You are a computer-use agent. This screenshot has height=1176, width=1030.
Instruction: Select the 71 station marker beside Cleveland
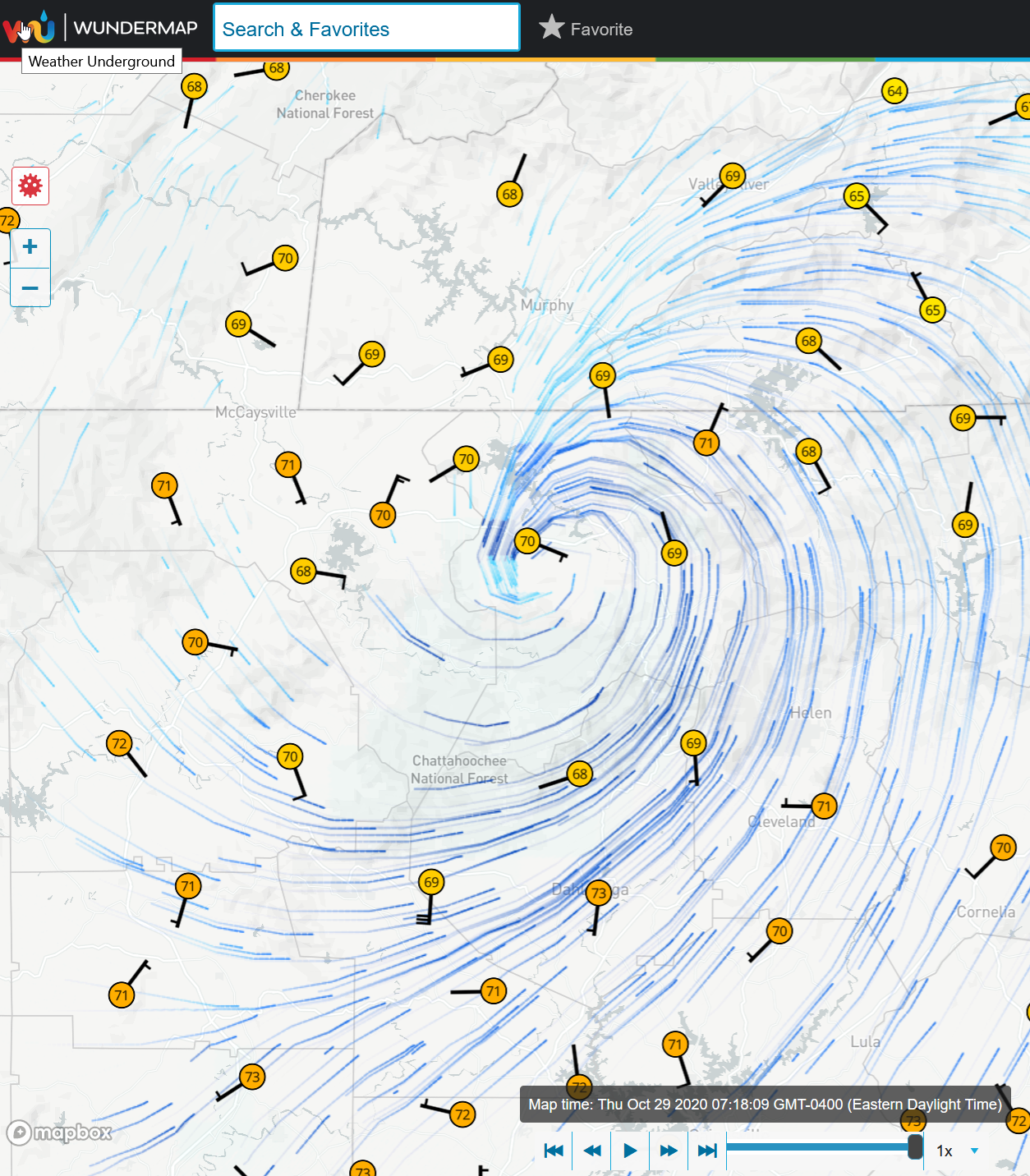point(824,806)
